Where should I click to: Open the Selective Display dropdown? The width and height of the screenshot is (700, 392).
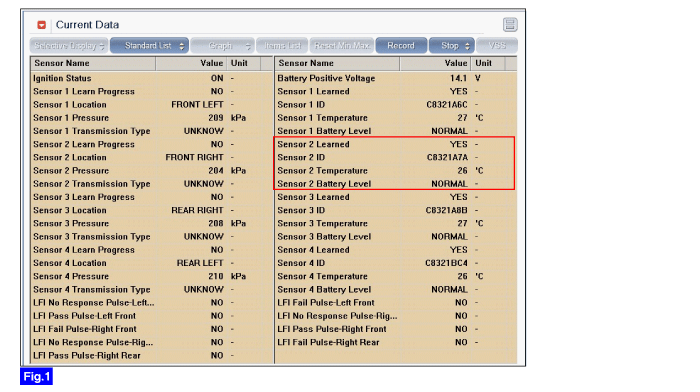coord(68,46)
